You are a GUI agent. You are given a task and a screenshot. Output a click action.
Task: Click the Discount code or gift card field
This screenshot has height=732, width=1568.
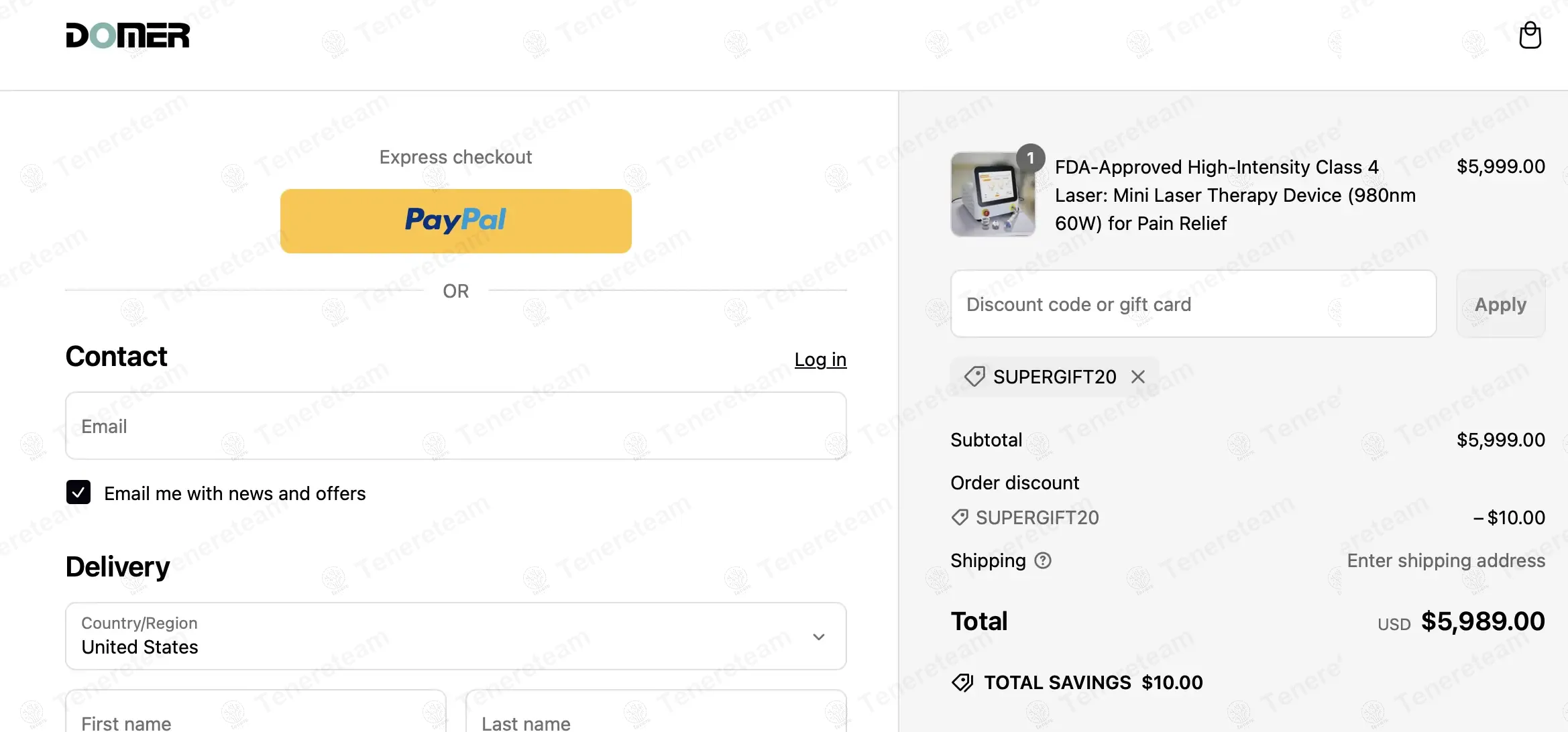1193,304
